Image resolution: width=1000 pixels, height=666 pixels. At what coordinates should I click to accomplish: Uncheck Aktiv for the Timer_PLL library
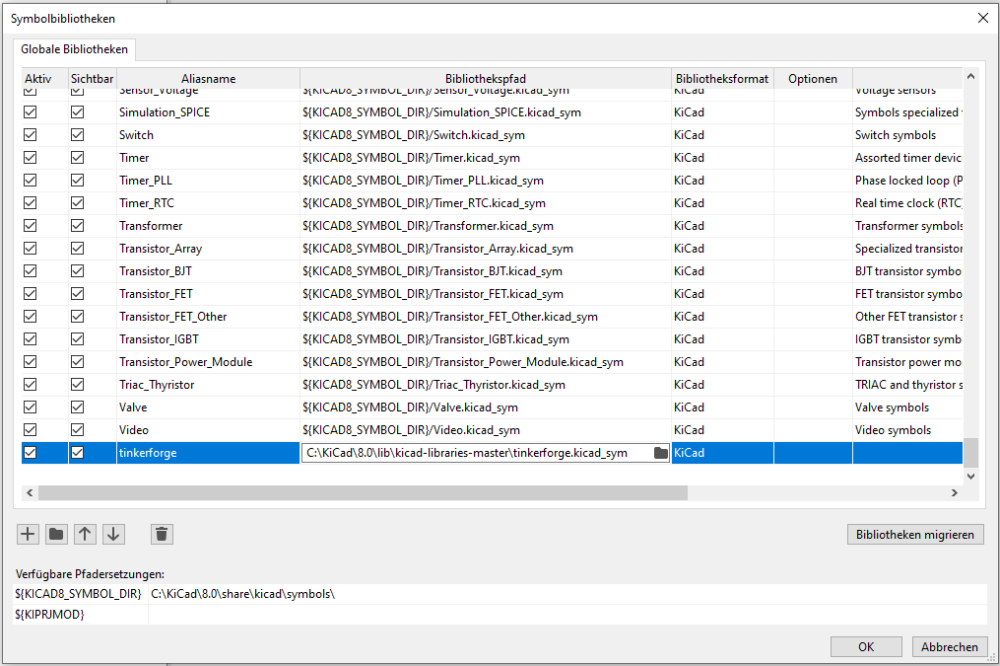point(30,180)
